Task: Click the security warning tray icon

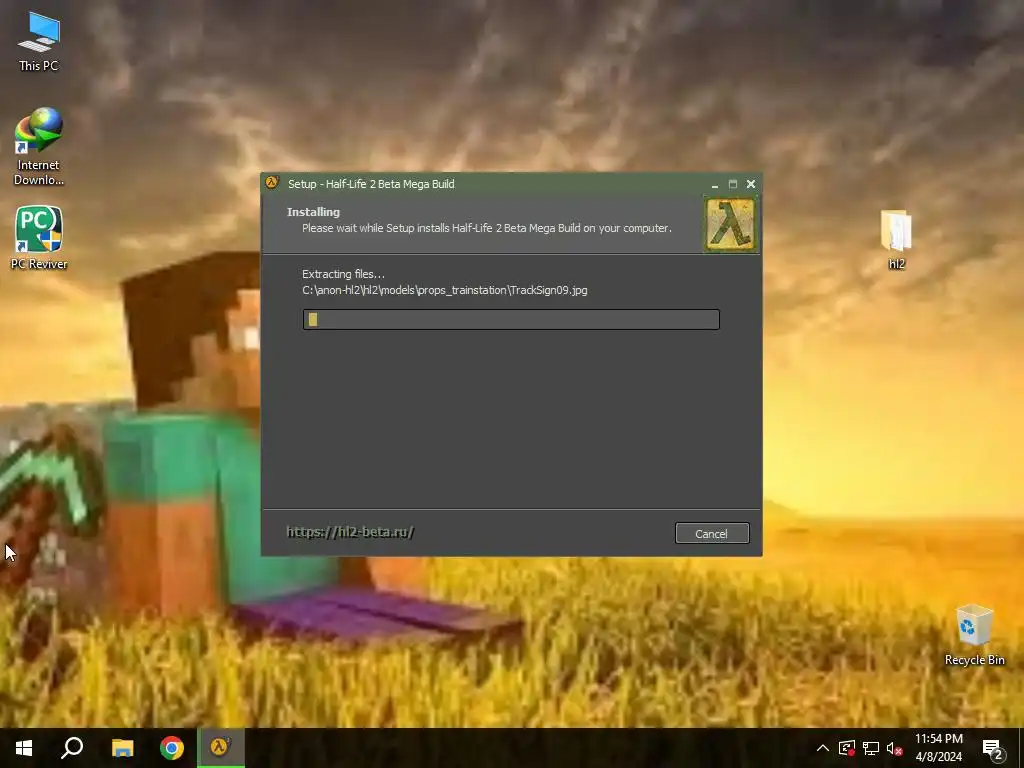Action: click(x=847, y=748)
